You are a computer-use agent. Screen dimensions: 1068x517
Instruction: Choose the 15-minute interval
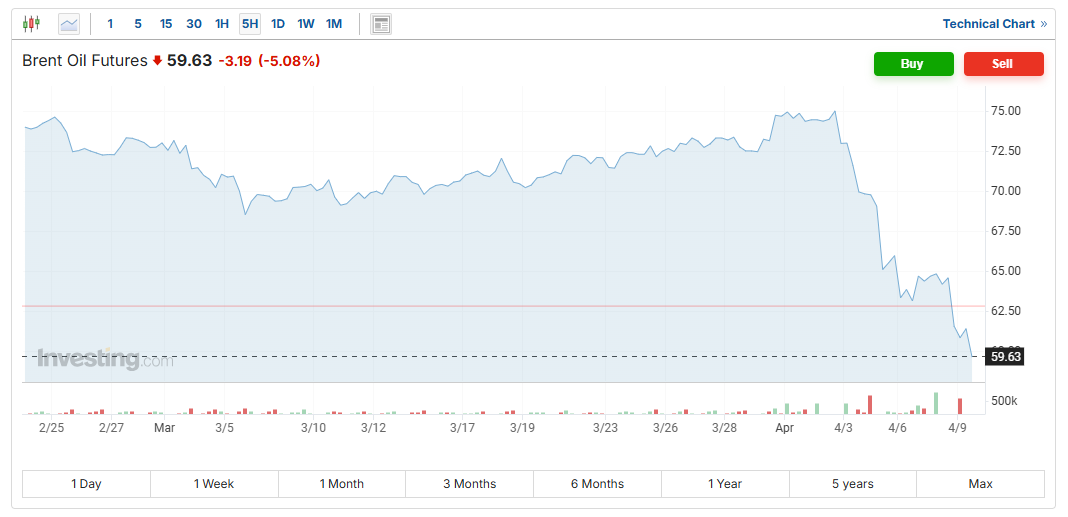coord(166,24)
